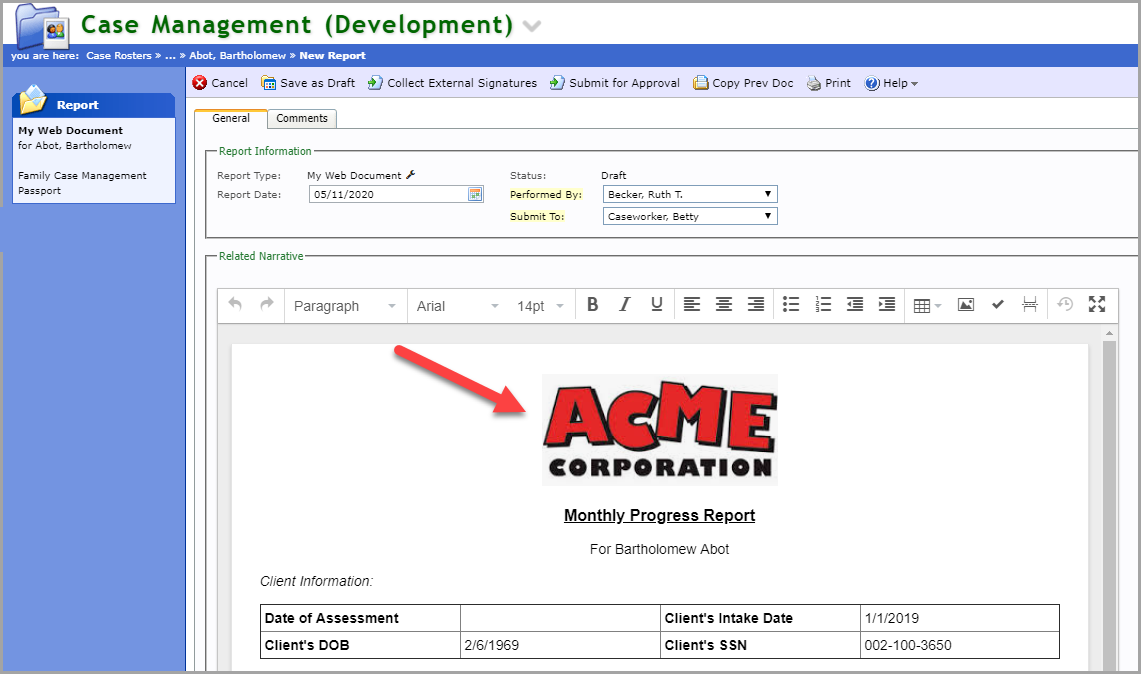Image resolution: width=1141 pixels, height=674 pixels.
Task: Click the restore history icon
Action: pos(1065,305)
